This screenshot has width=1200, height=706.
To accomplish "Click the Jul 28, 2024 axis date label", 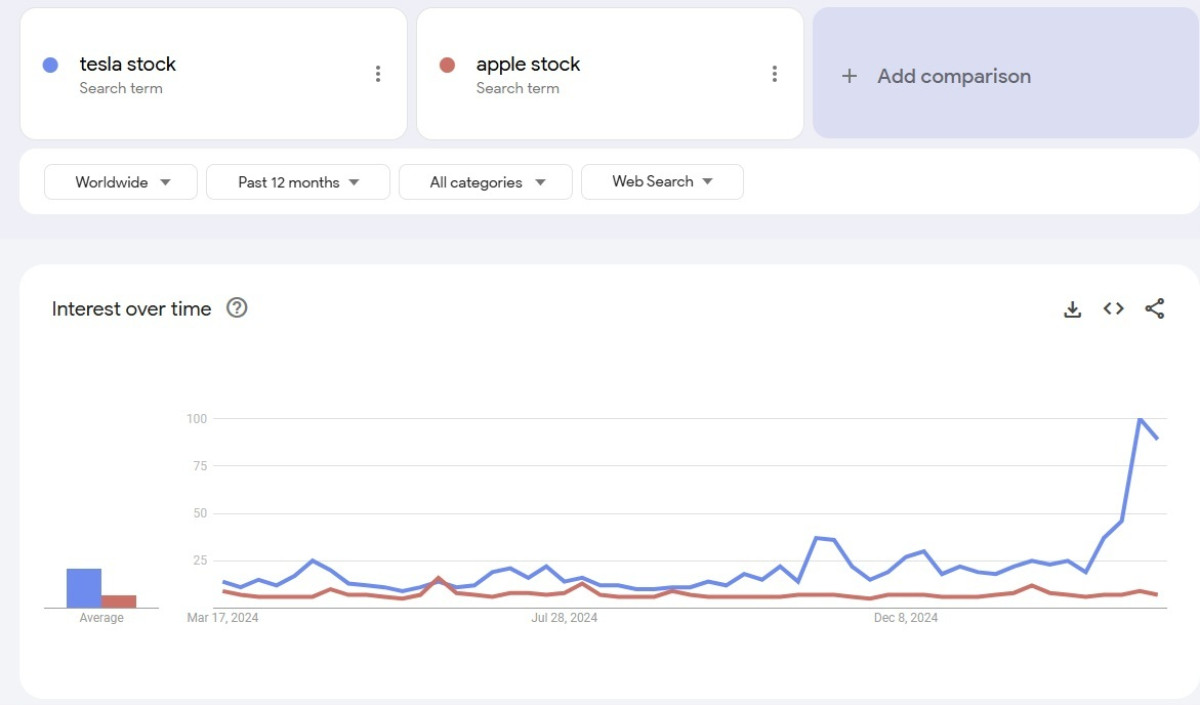I will click(564, 618).
